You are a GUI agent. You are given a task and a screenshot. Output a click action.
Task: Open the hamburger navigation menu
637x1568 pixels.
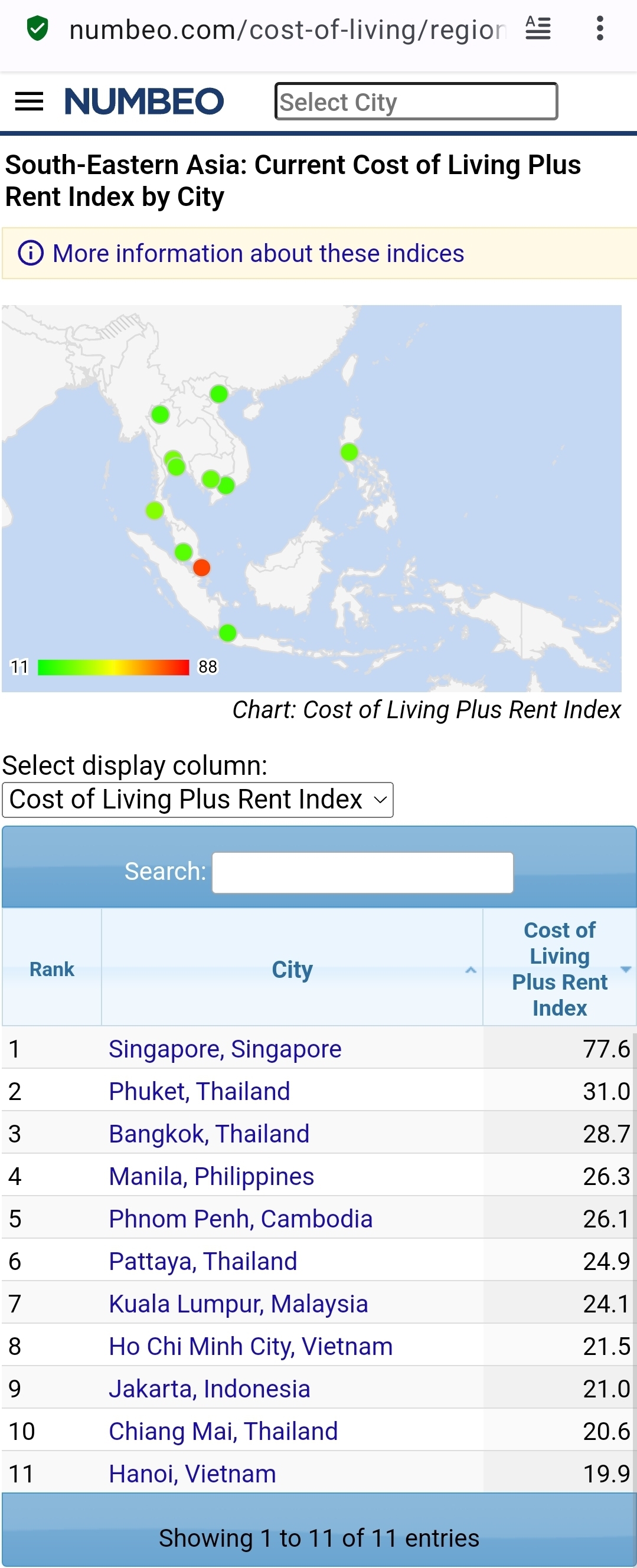[x=28, y=101]
